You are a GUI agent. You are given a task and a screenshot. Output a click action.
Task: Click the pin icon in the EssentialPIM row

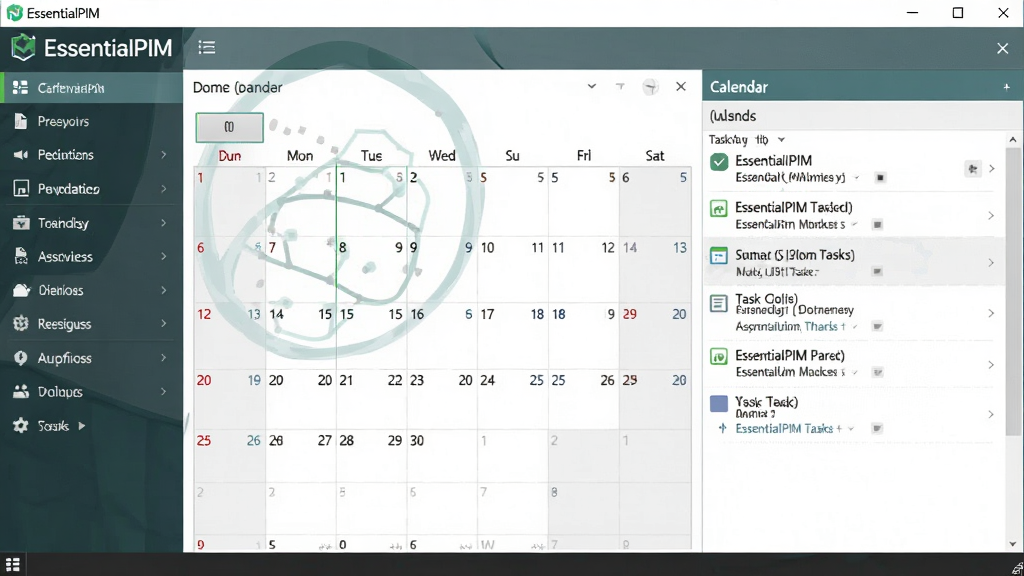pos(972,169)
